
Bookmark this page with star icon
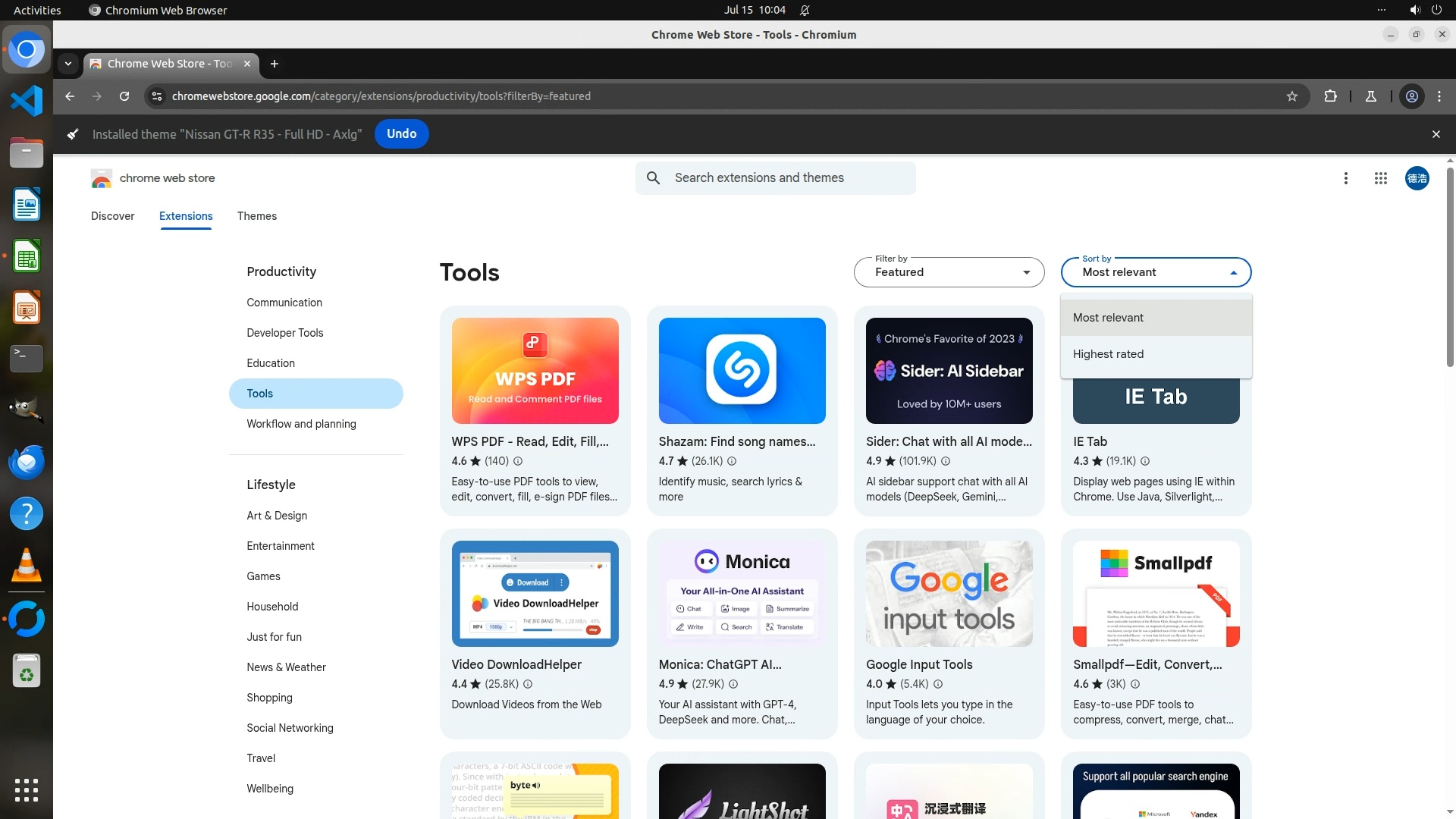point(1292,96)
